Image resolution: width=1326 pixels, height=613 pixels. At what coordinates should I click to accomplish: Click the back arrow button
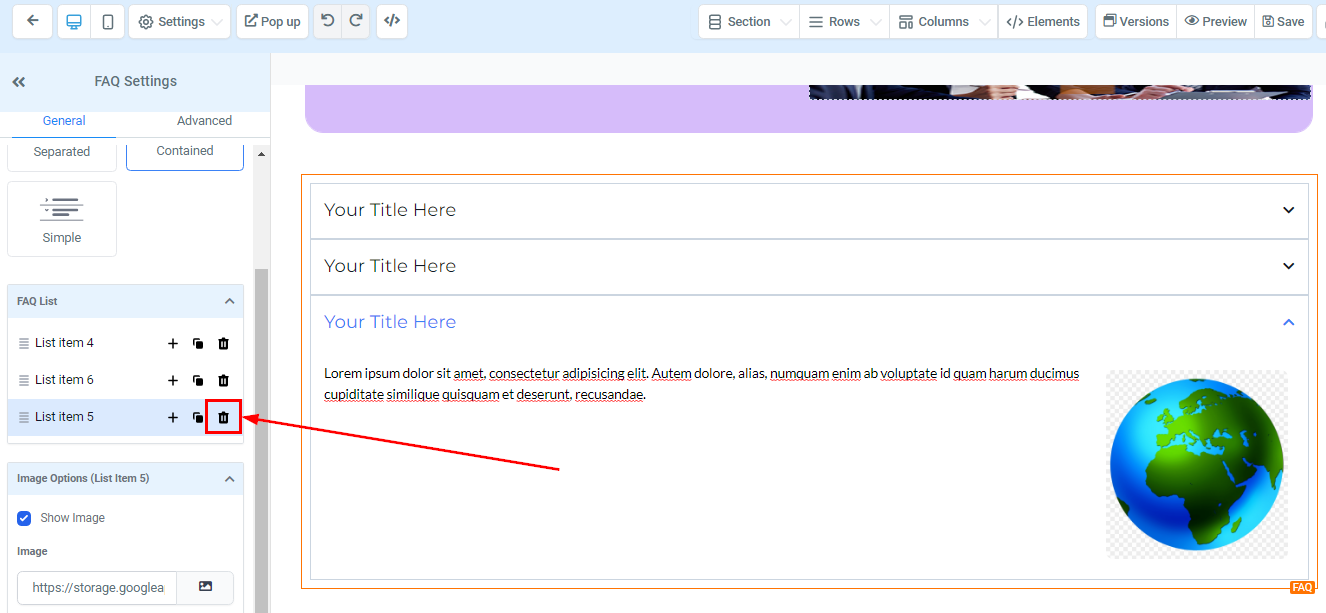coord(33,21)
